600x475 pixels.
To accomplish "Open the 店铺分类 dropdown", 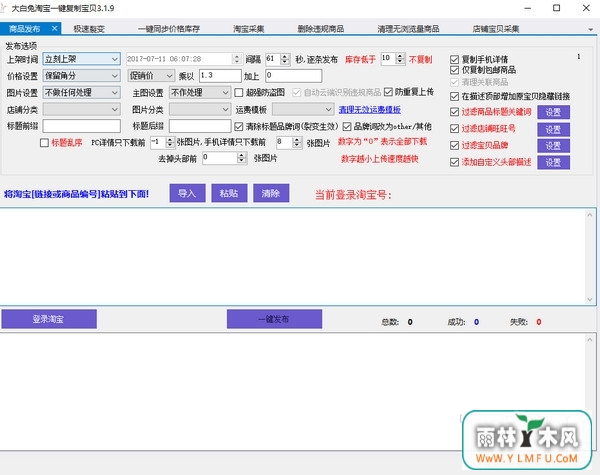I will 82,109.
